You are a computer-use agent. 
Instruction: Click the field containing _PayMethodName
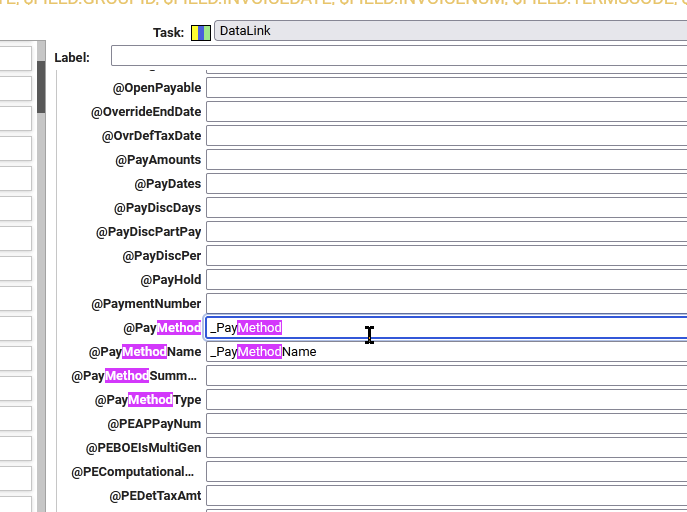click(446, 352)
